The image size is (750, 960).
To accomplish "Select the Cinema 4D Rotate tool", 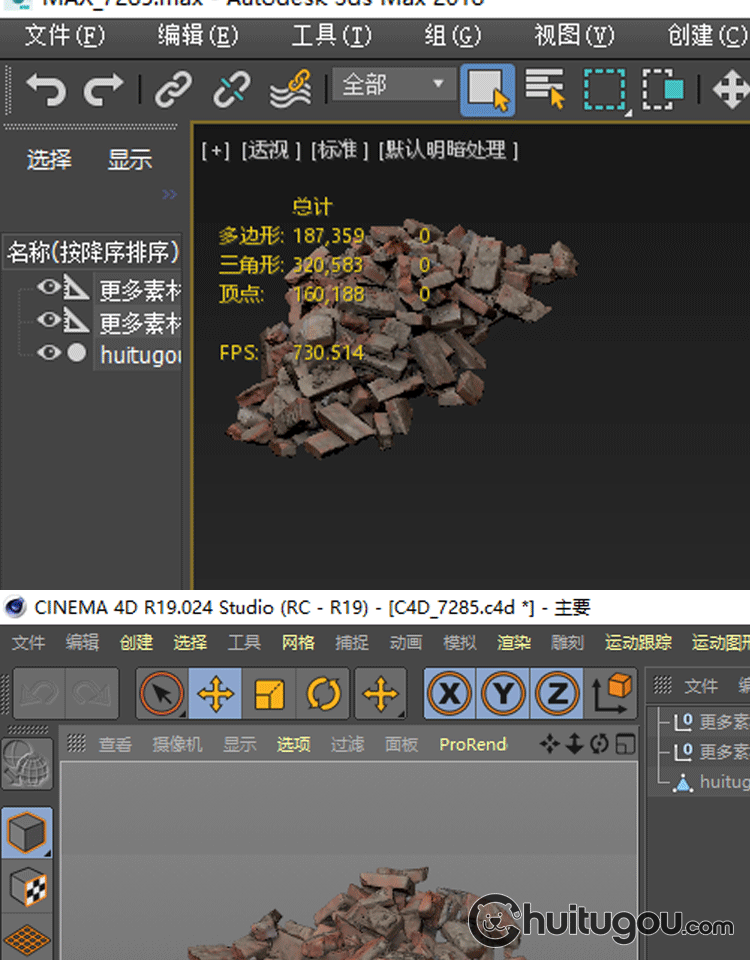I will (x=323, y=694).
